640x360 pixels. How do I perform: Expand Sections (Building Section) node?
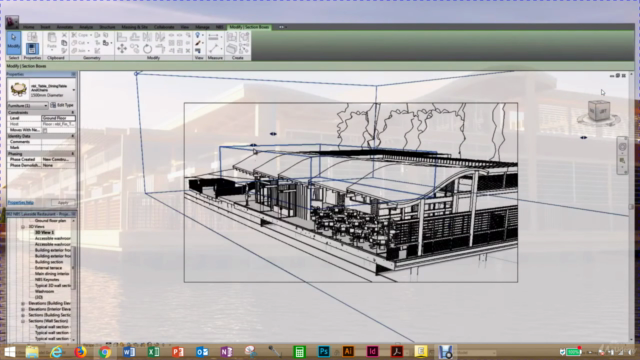pos(23,315)
